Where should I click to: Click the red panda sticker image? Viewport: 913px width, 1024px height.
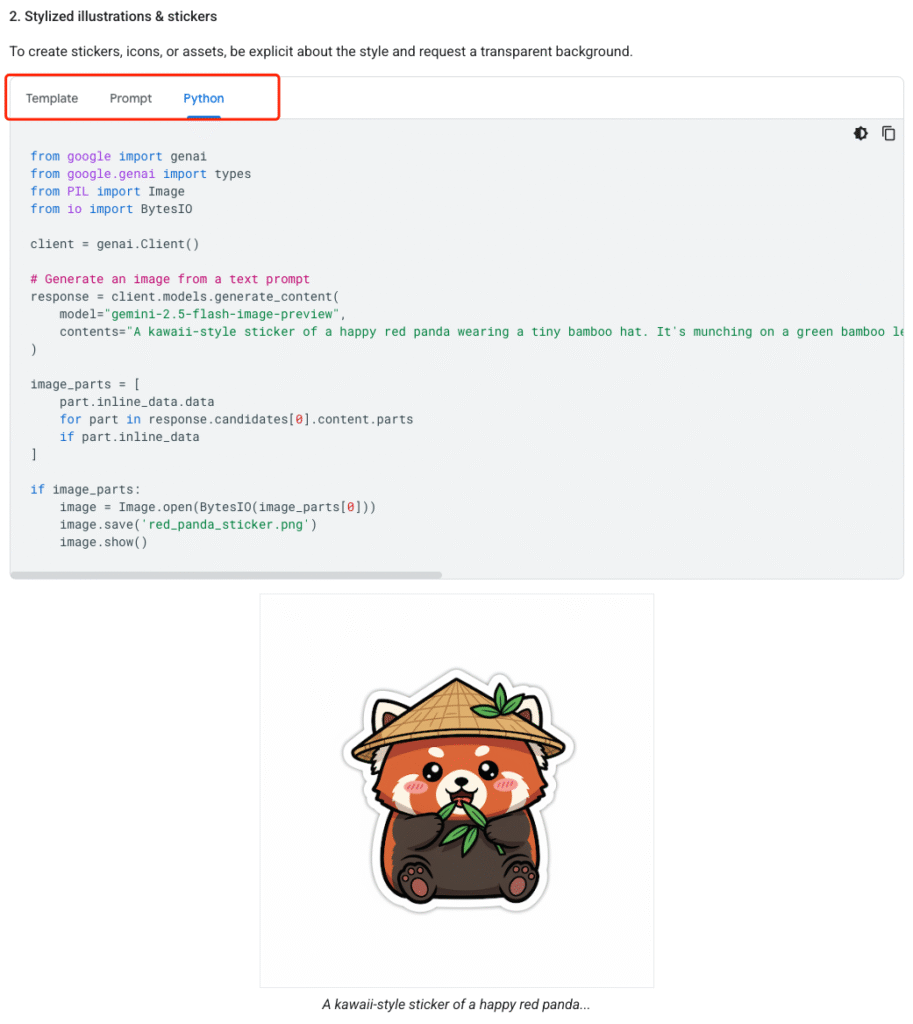point(456,790)
